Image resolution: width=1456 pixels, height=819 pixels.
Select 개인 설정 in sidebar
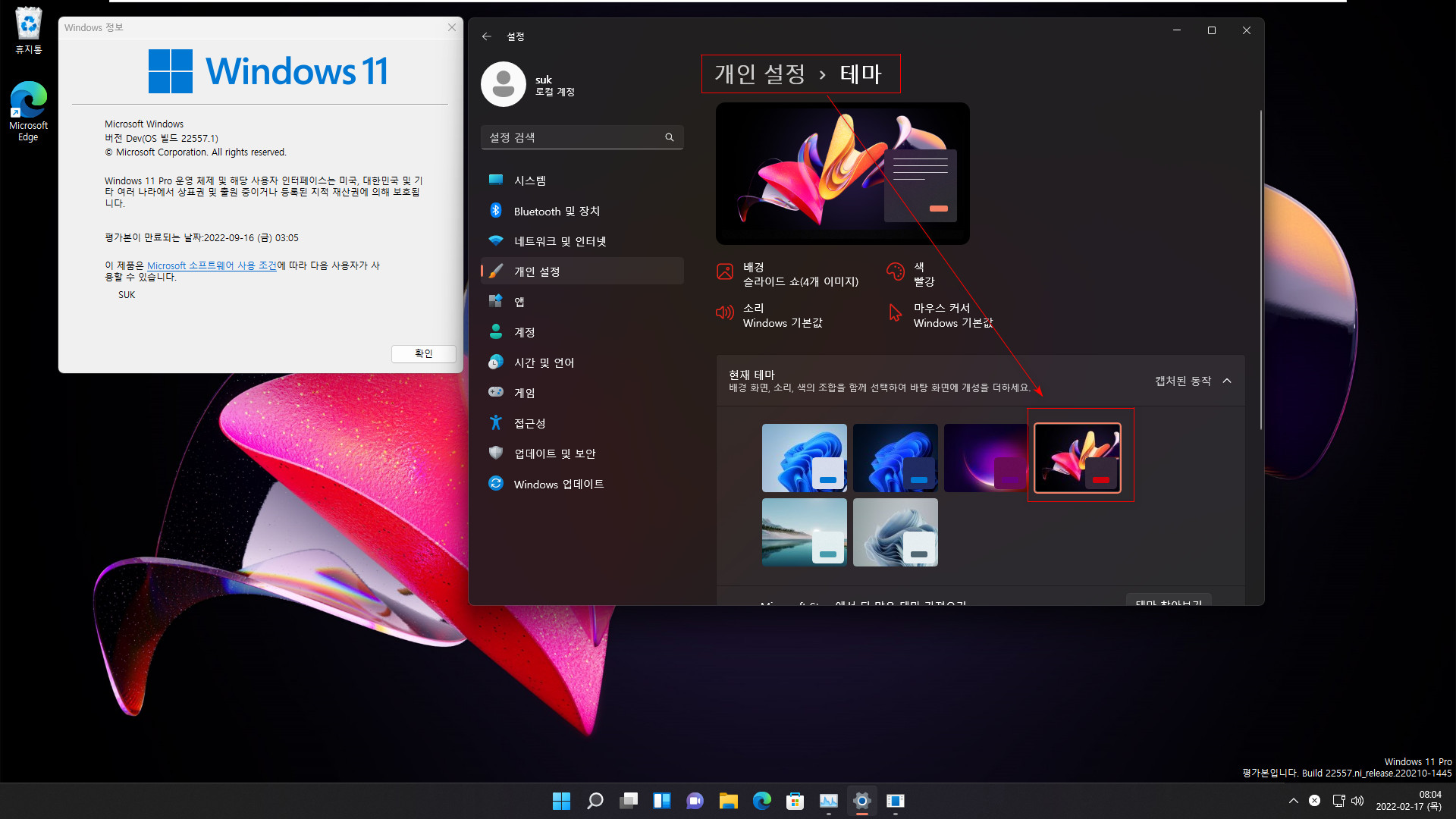(x=582, y=271)
